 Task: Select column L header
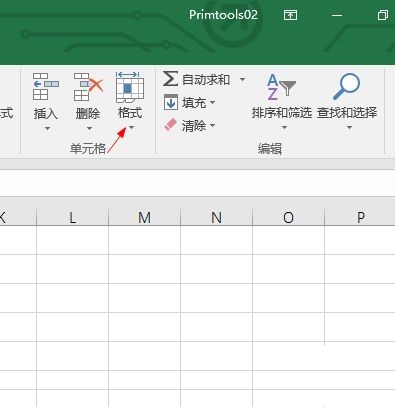point(72,217)
